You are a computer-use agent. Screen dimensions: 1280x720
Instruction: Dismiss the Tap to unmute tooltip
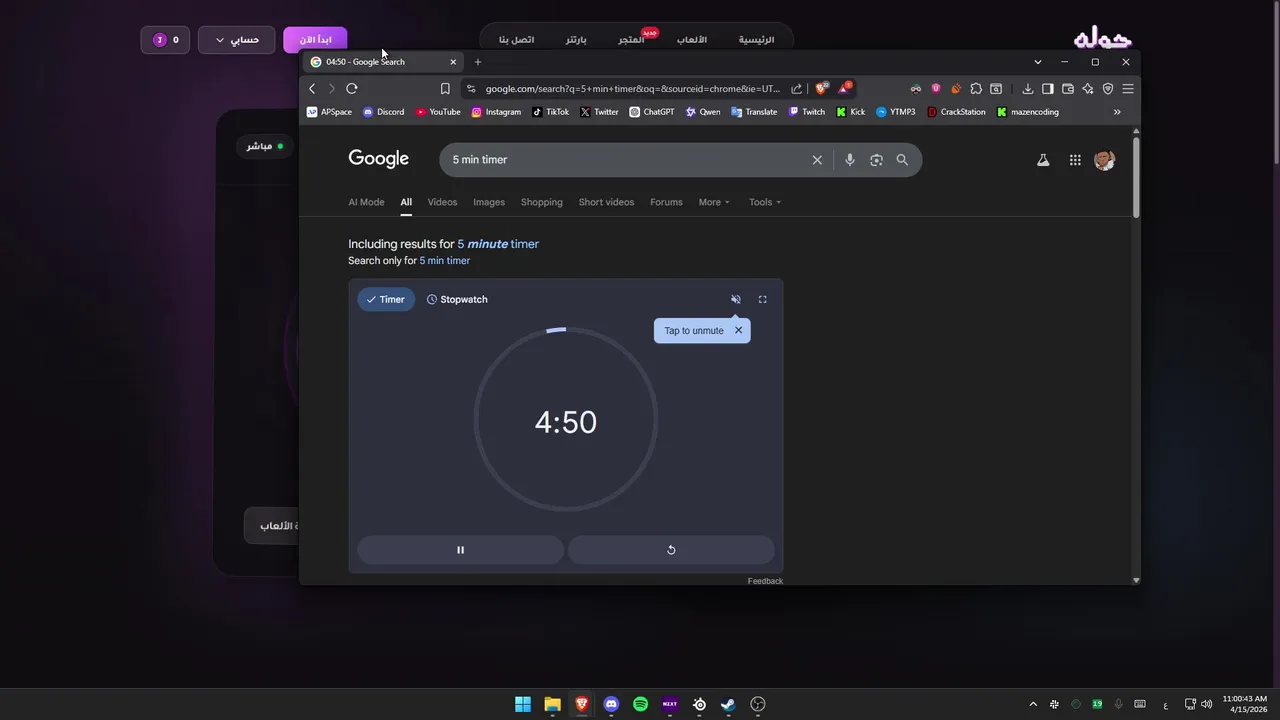739,330
